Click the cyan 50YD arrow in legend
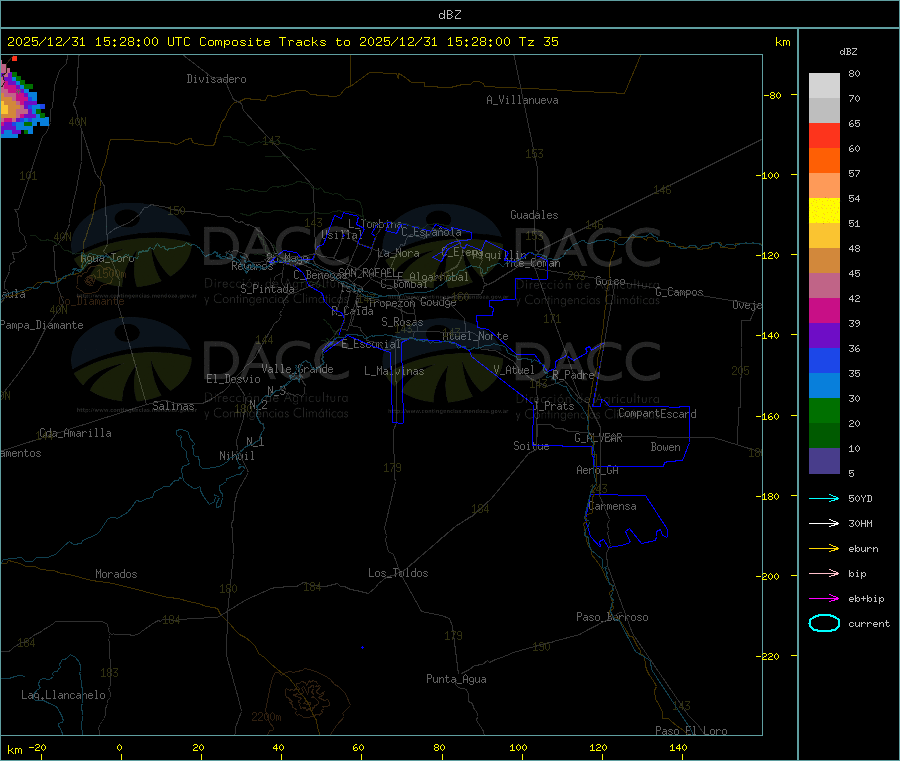Screen dimensions: 900x761 click(824, 498)
